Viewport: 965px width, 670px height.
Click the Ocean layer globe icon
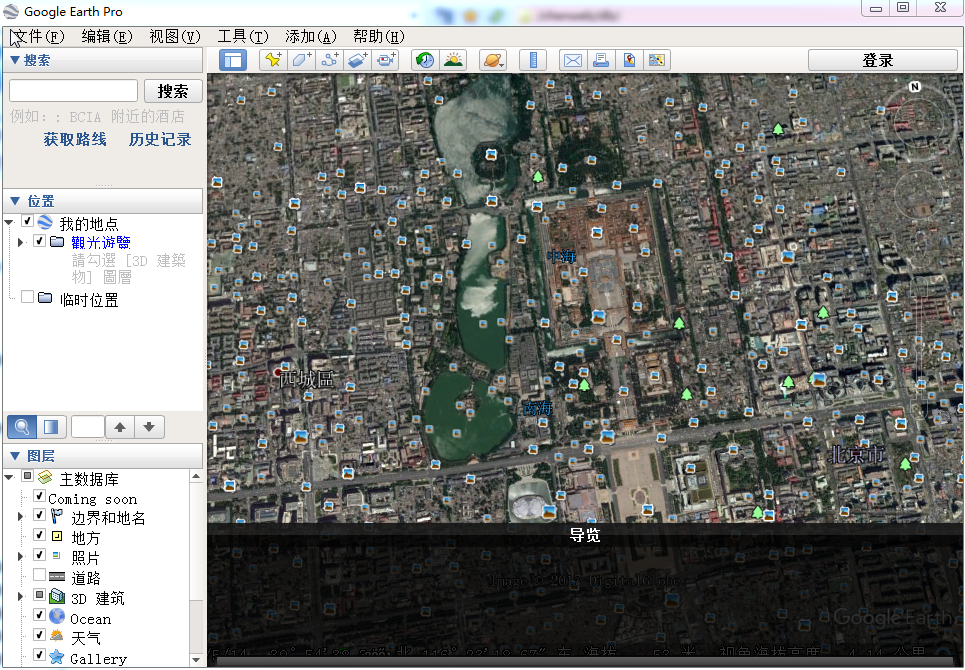(57, 616)
